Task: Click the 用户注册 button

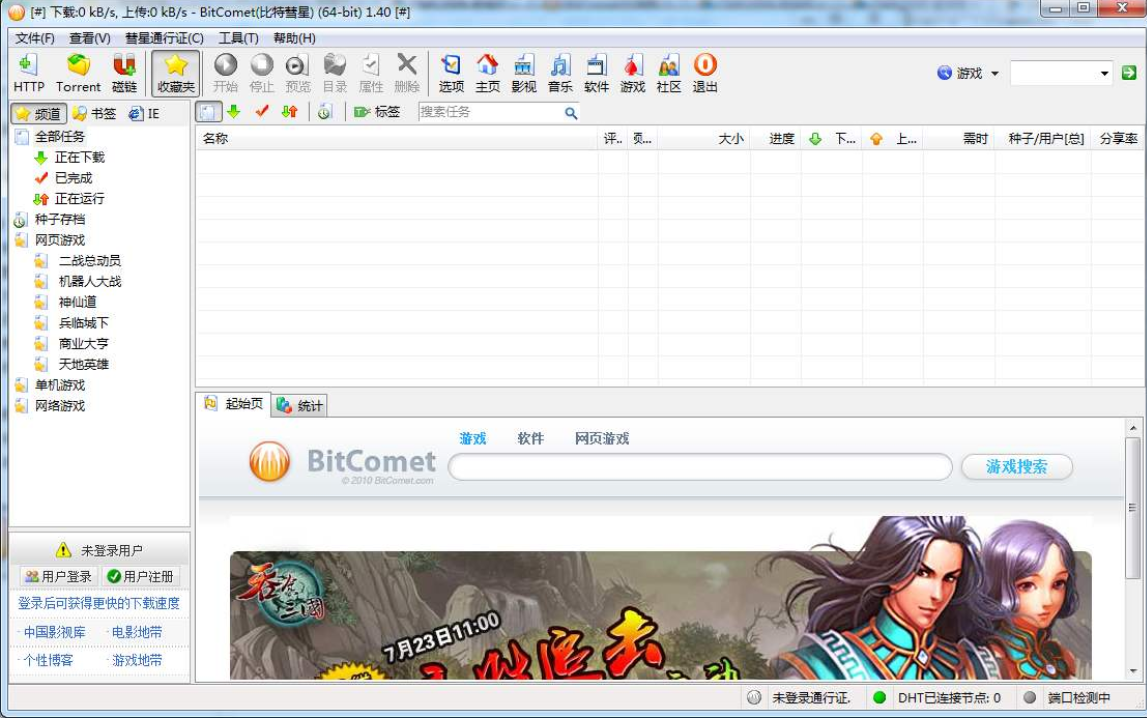Action: [140, 576]
